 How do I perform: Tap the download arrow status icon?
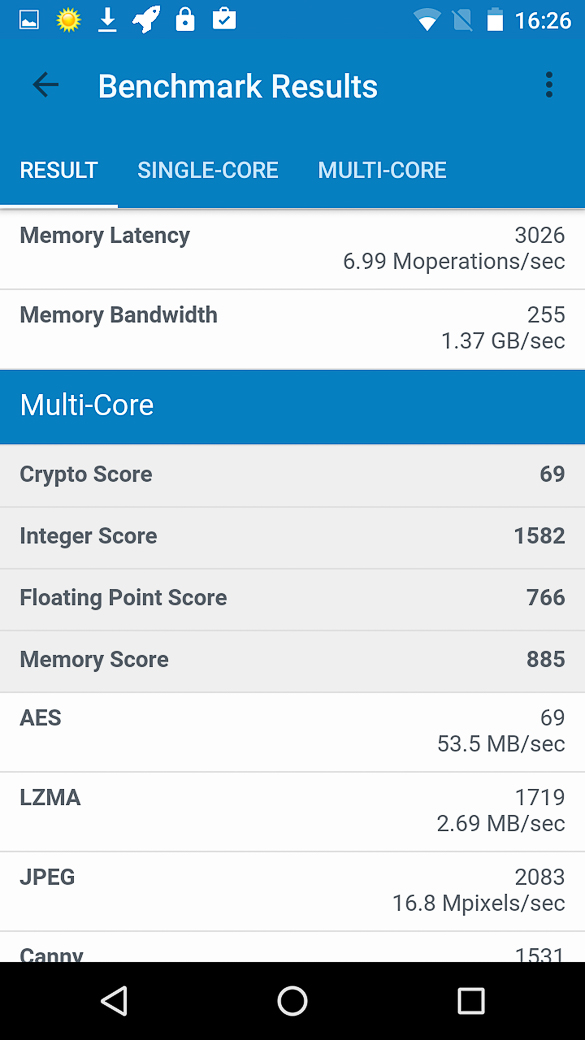107,21
